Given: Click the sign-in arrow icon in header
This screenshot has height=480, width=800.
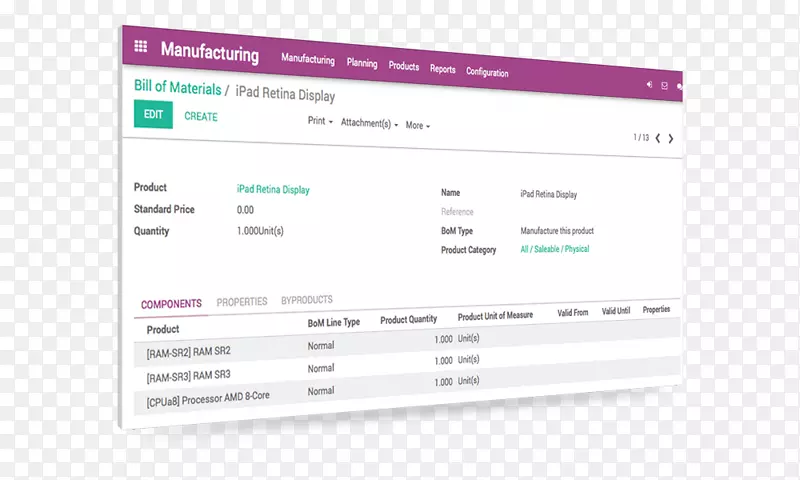Looking at the screenshot, I should (650, 84).
